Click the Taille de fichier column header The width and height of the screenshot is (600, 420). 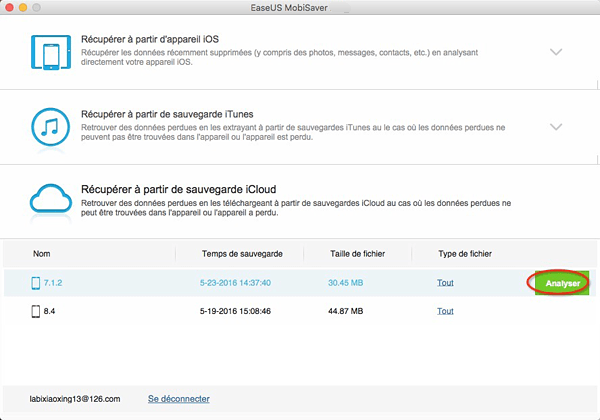[x=357, y=254]
